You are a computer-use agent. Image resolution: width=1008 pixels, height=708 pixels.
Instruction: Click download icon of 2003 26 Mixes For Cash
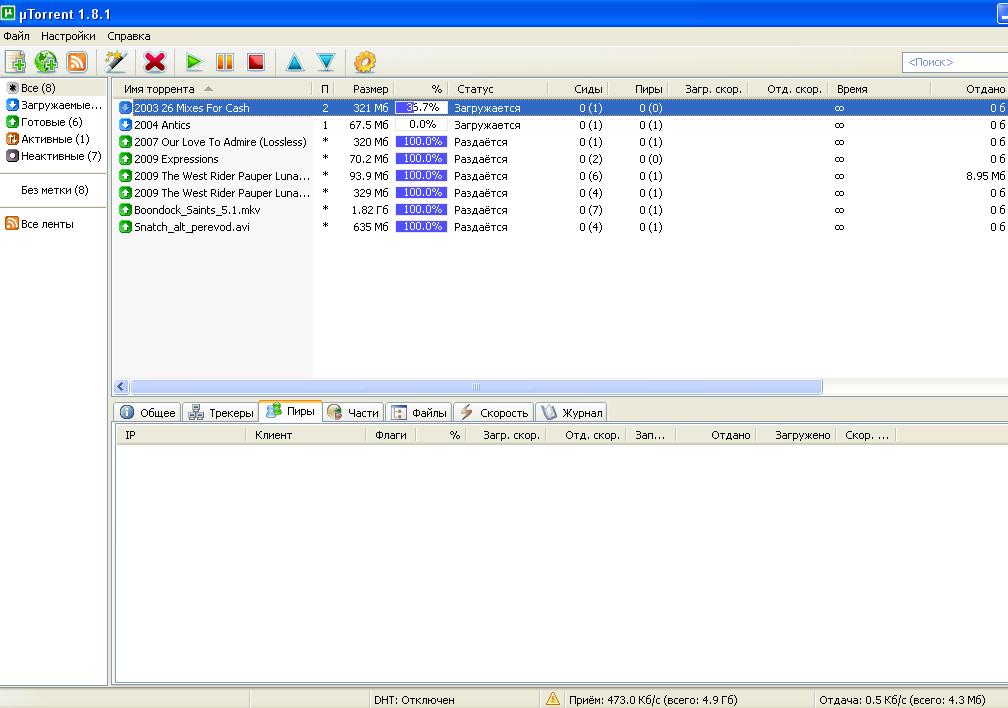[x=125, y=108]
